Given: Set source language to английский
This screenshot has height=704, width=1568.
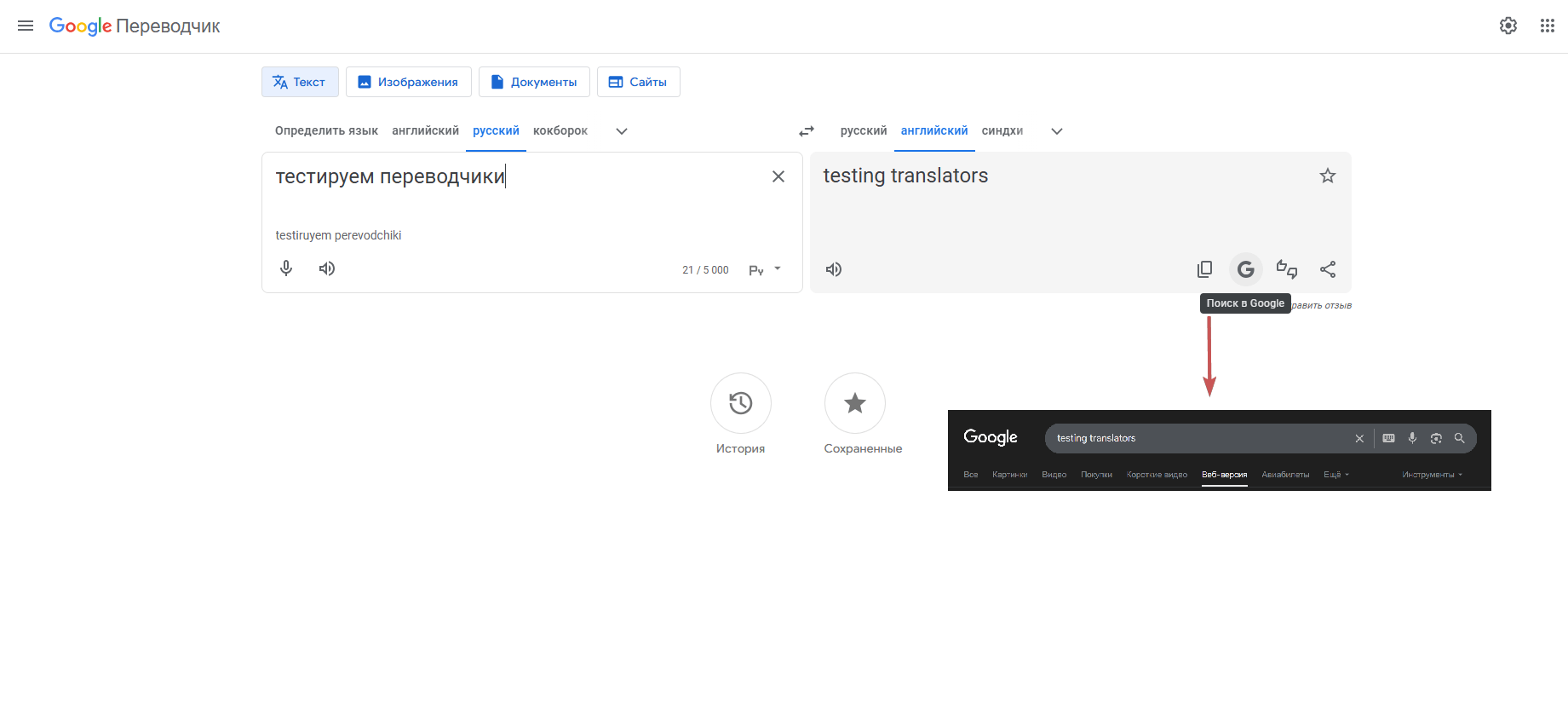Looking at the screenshot, I should (x=425, y=130).
